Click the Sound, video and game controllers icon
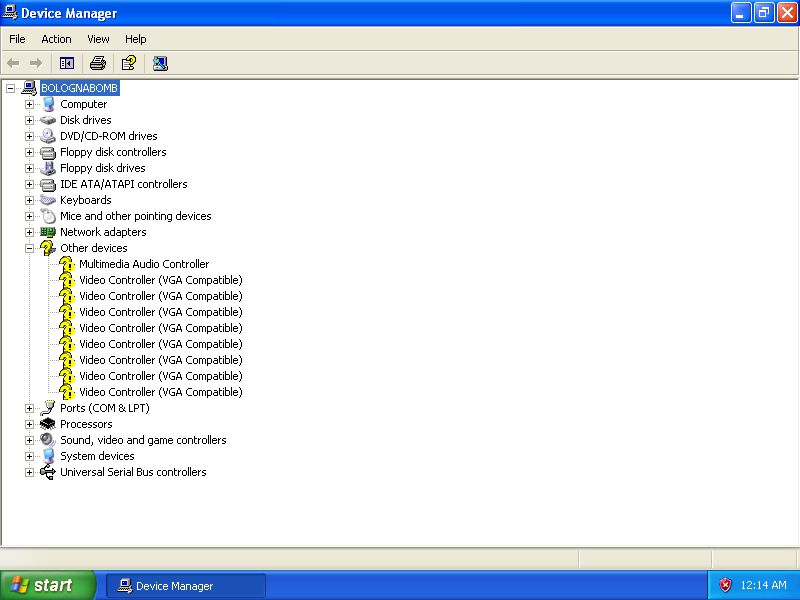Viewport: 800px width, 600px height. (48, 440)
